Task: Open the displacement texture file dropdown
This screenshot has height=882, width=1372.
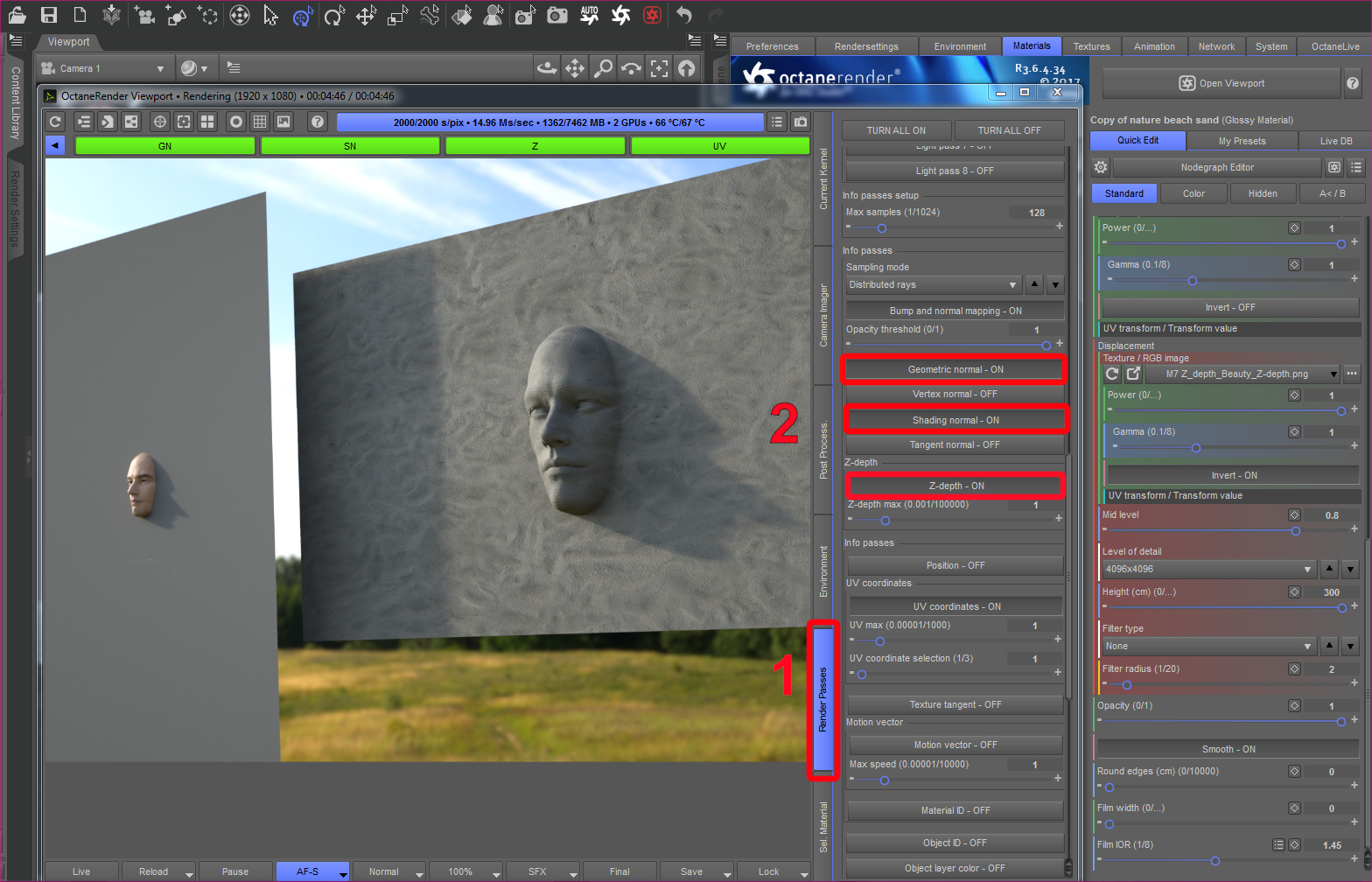Action: pyautogui.click(x=1242, y=374)
